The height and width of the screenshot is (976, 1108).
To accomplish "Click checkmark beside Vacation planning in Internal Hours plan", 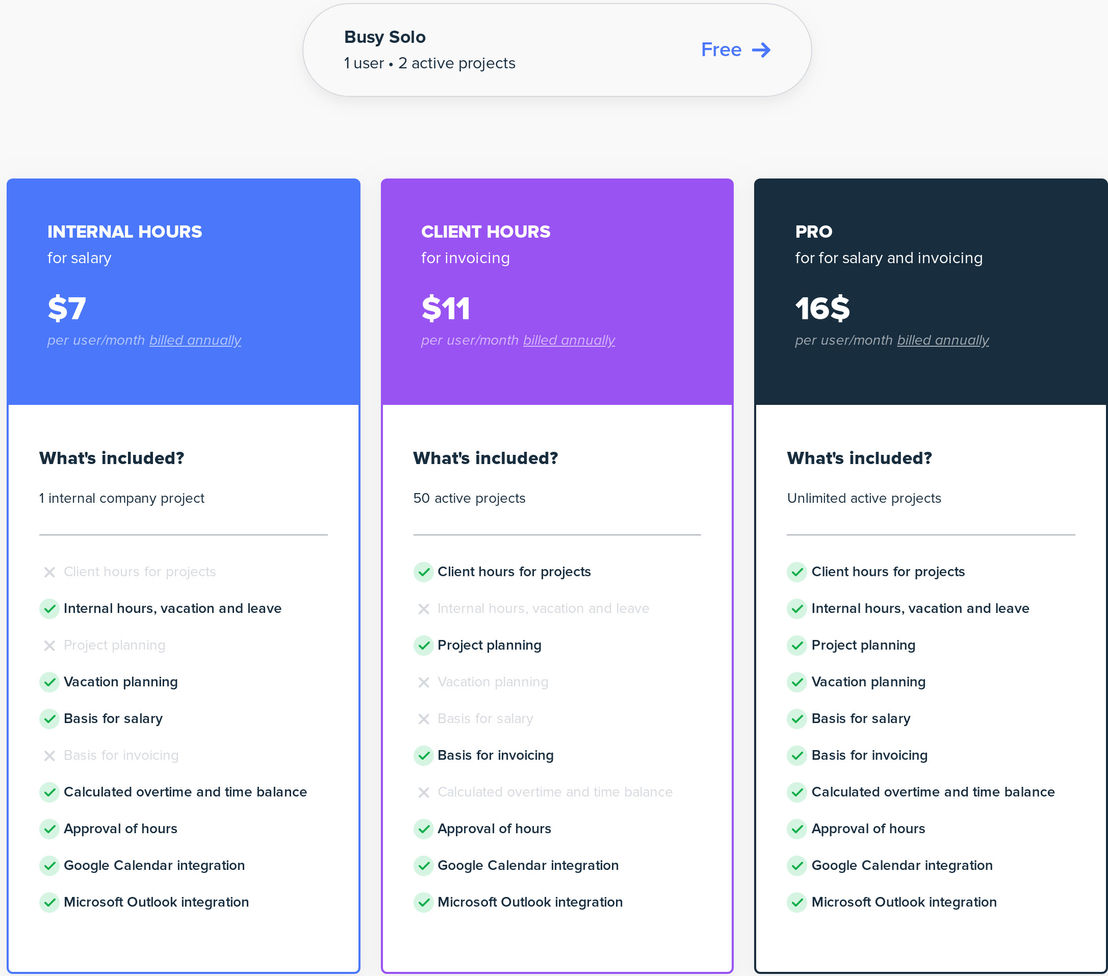I will (x=49, y=682).
